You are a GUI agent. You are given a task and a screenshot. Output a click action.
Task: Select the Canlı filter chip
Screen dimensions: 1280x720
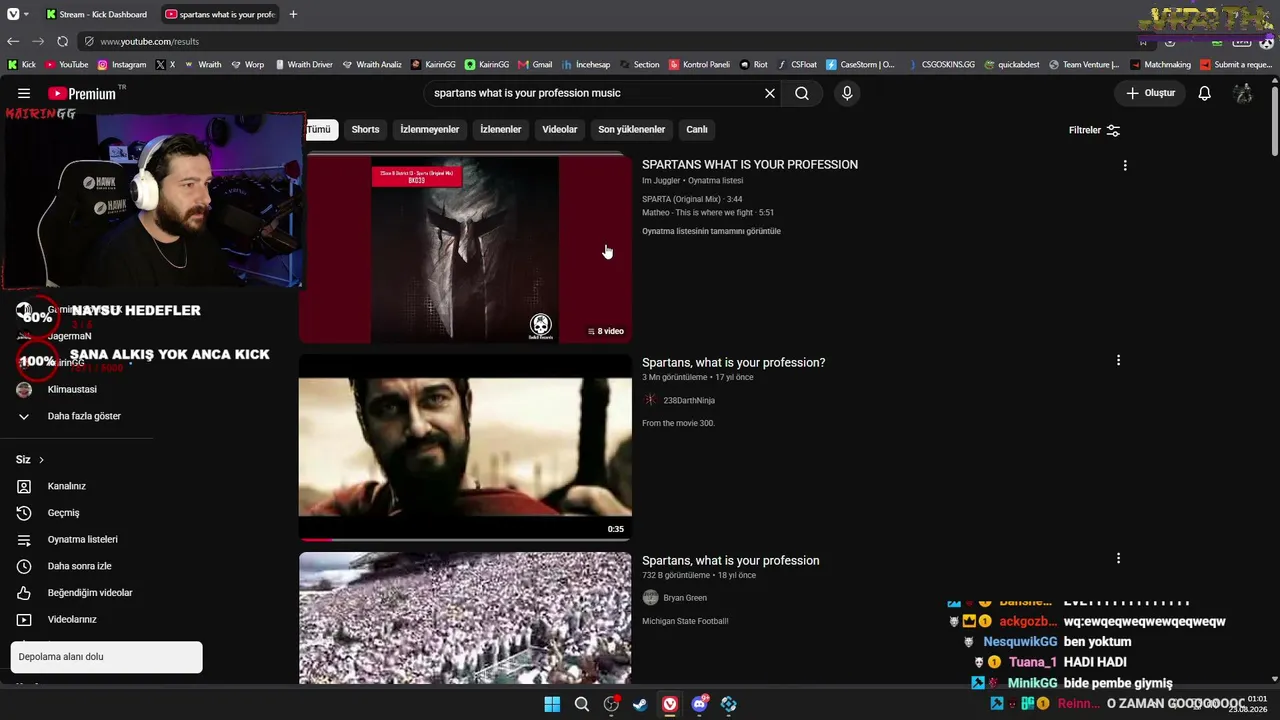(697, 129)
